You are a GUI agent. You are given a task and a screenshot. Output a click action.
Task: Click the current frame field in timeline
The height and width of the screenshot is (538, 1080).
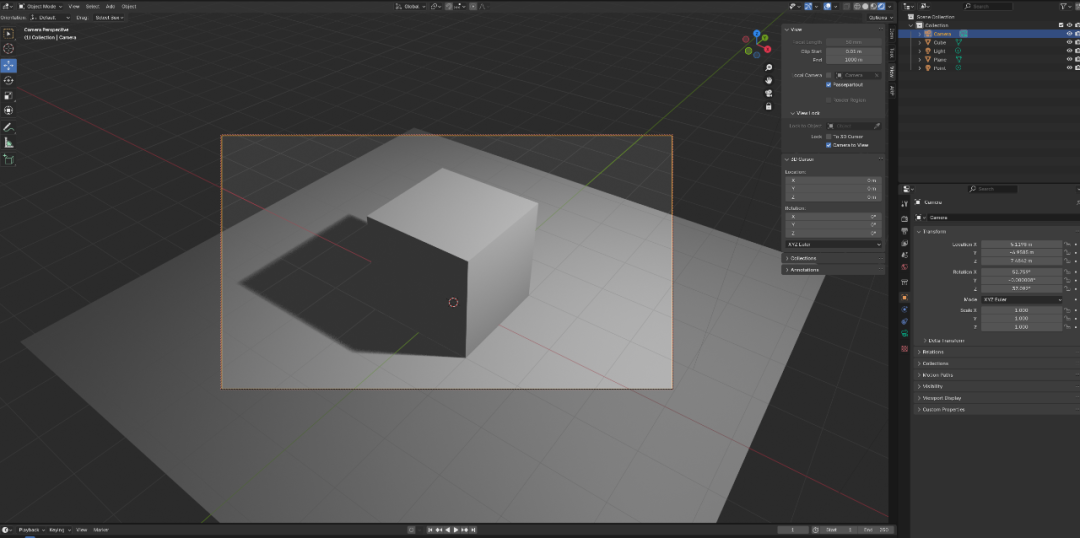pyautogui.click(x=793, y=530)
